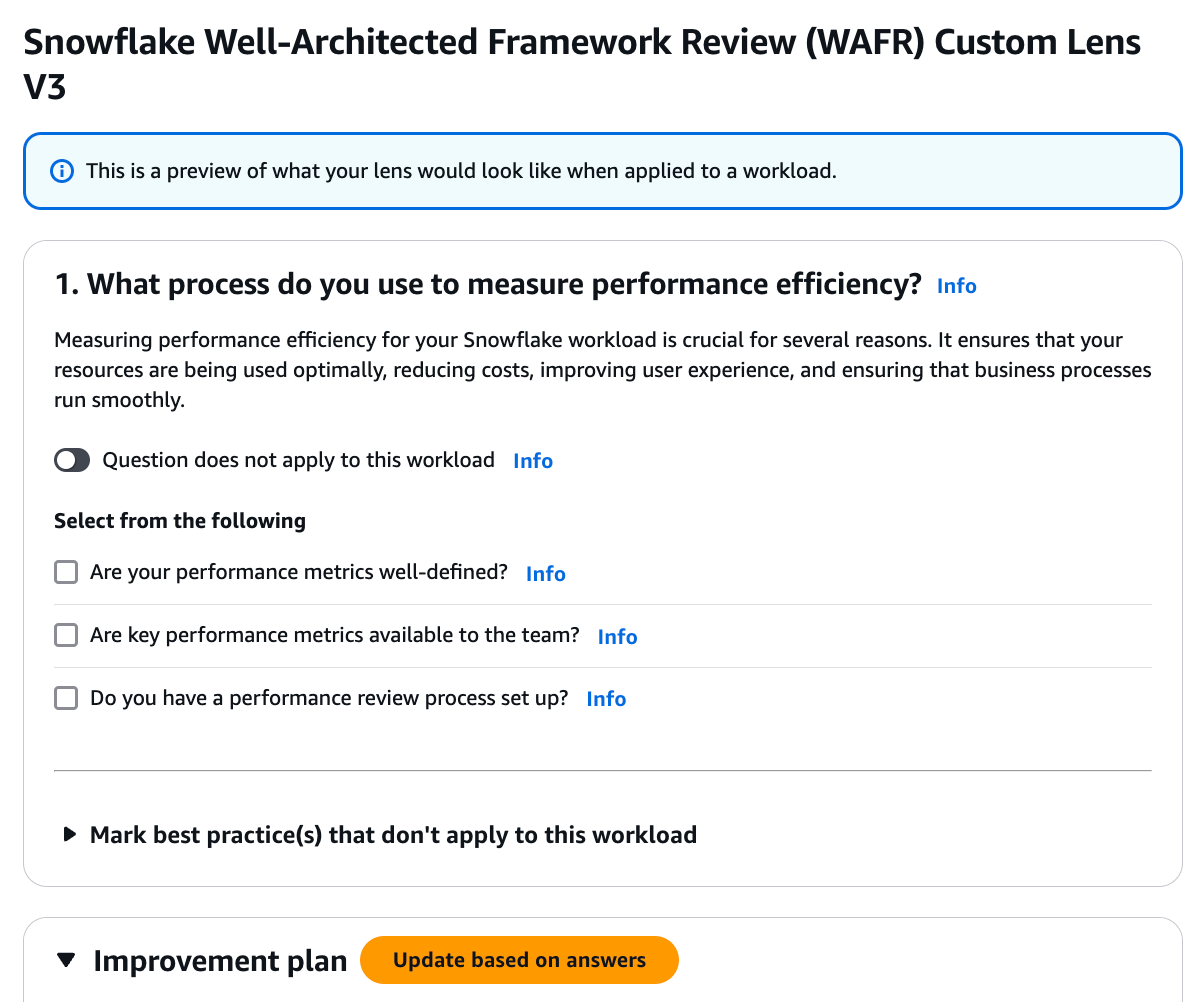Click the lens preview banner message text
The image size is (1204, 1002).
461,171
